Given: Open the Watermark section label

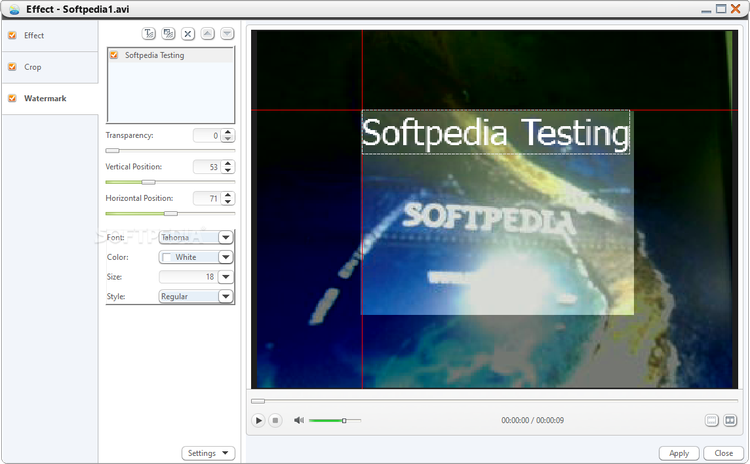Looking at the screenshot, I should (x=45, y=98).
